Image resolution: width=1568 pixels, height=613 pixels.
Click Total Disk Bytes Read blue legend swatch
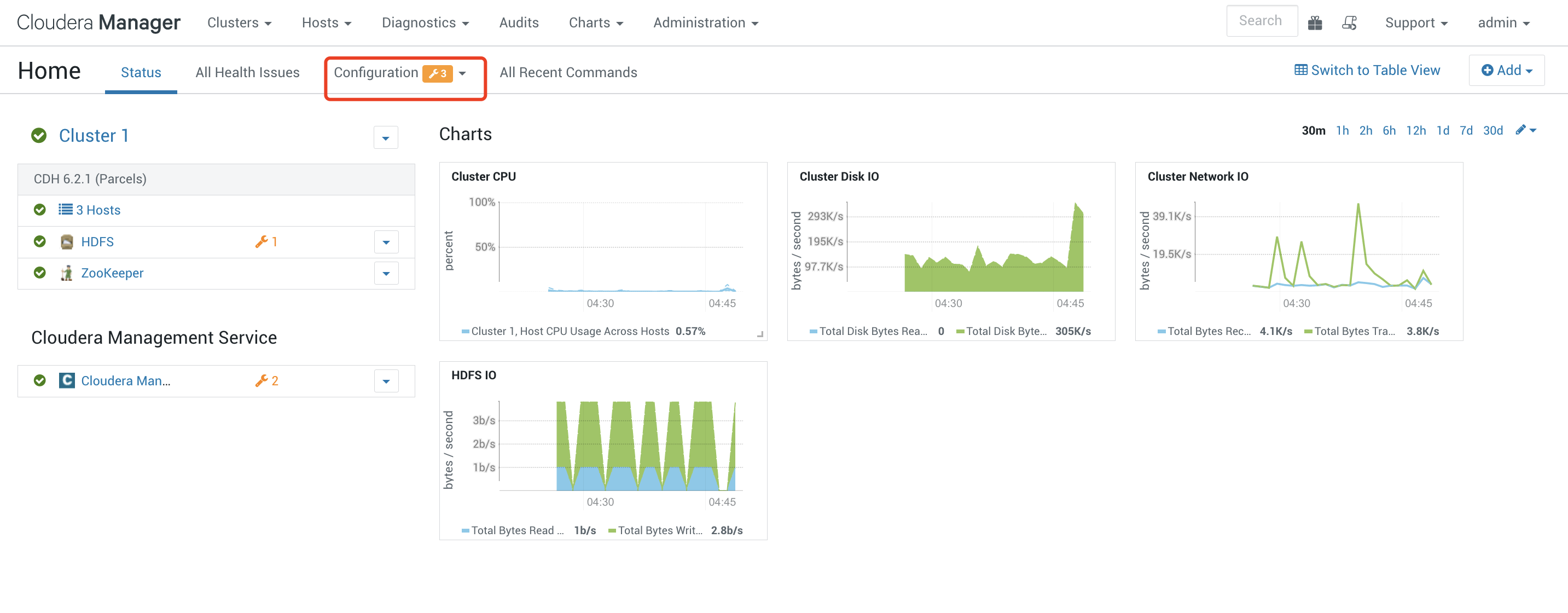click(813, 331)
